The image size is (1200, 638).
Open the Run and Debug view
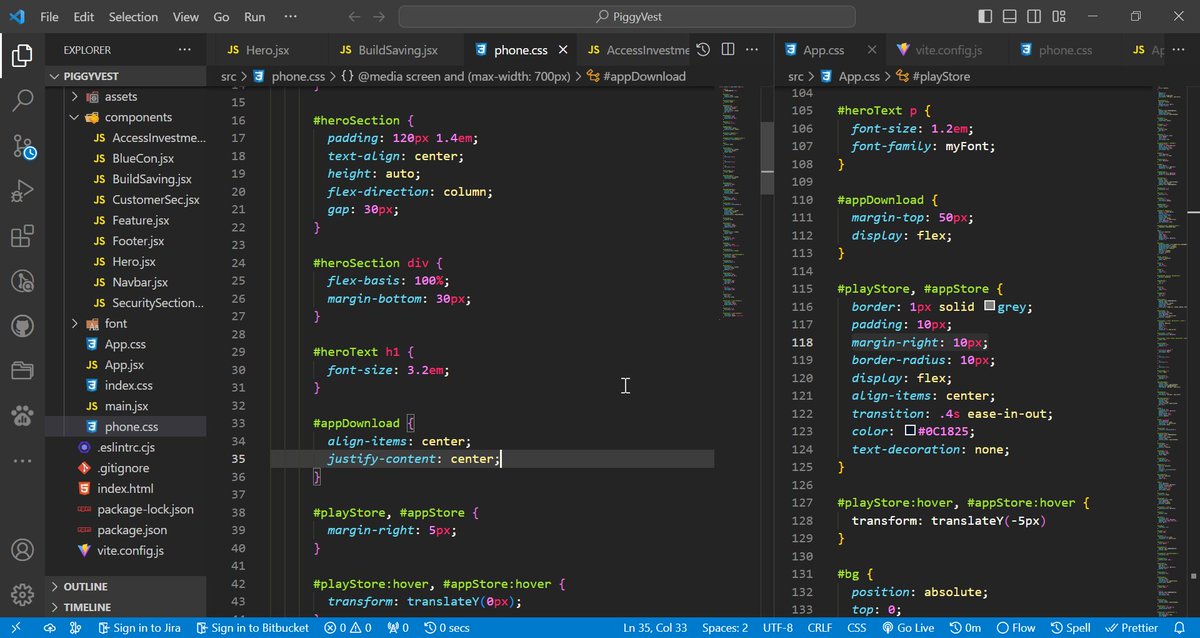pyautogui.click(x=24, y=190)
